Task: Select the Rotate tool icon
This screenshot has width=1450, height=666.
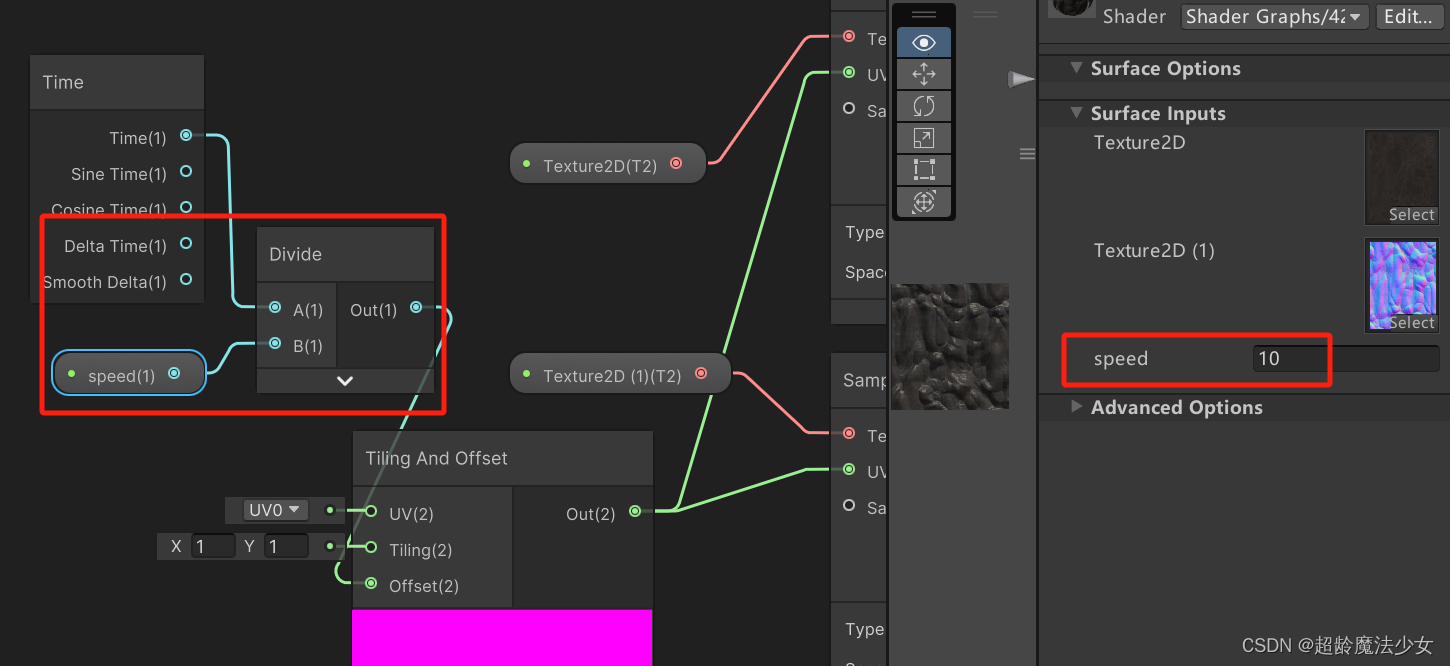Action: [922, 105]
